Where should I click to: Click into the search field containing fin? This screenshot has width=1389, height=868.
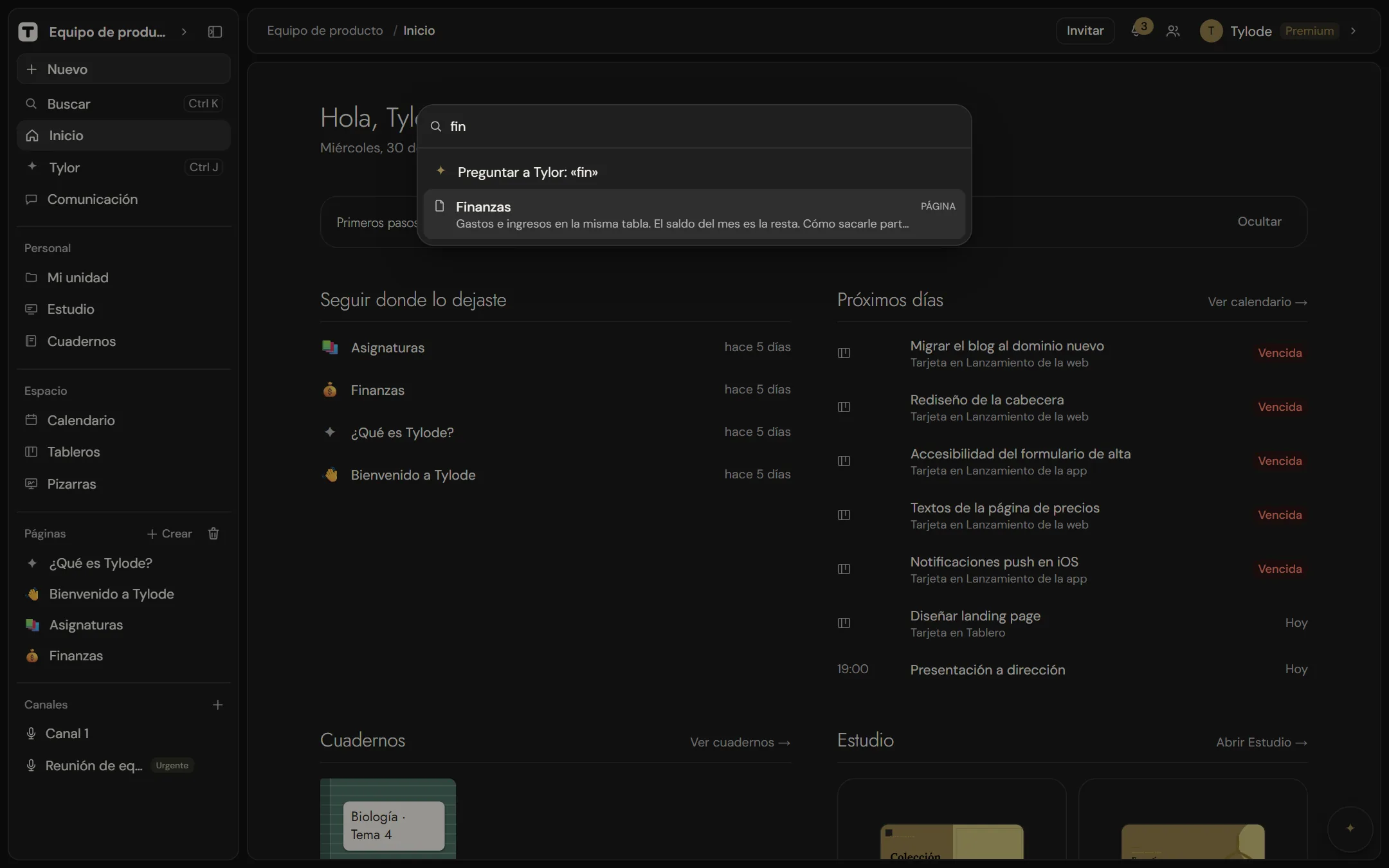[701, 127]
